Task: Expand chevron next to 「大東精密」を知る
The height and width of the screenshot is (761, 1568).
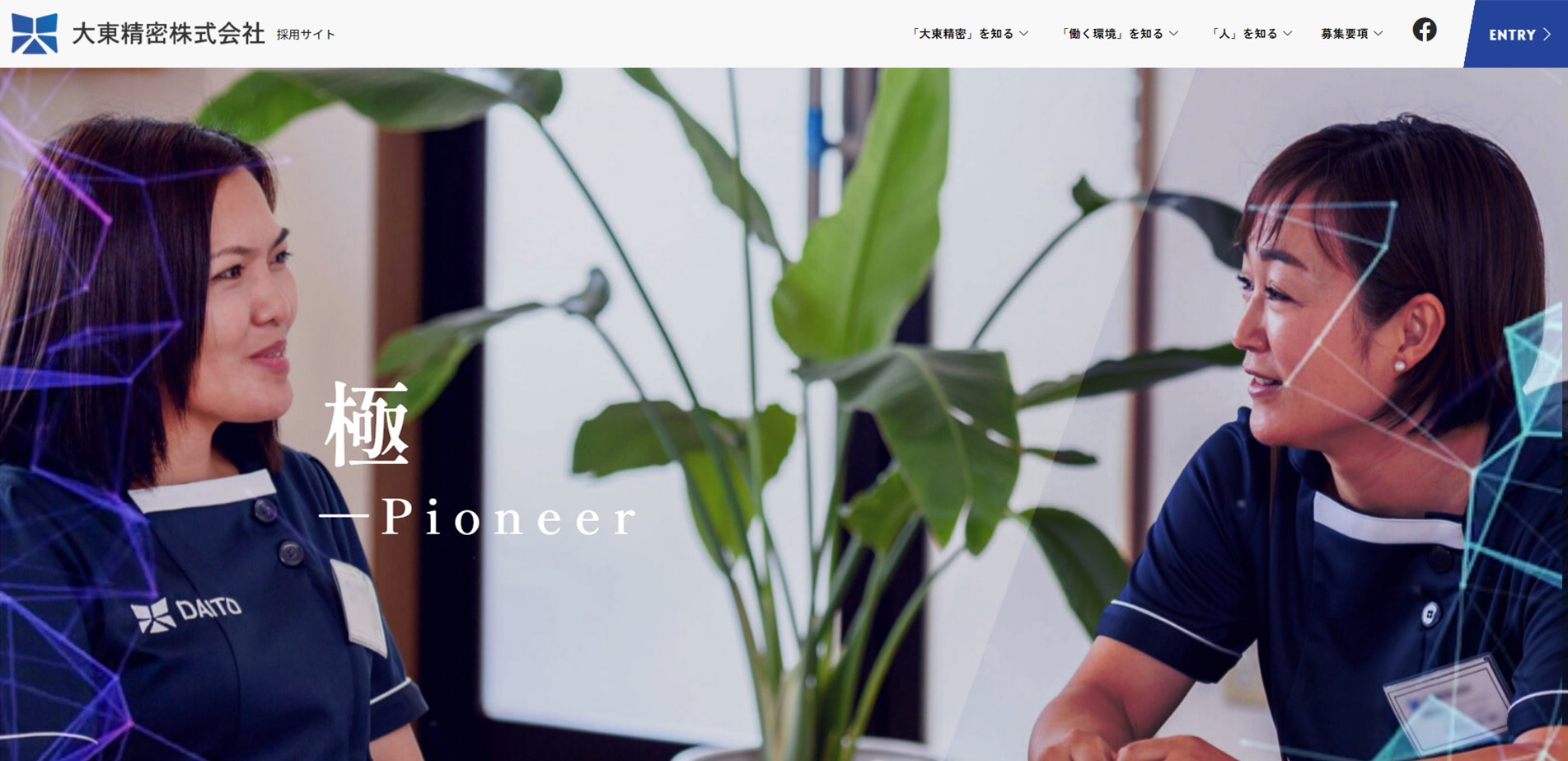Action: coord(1023,34)
